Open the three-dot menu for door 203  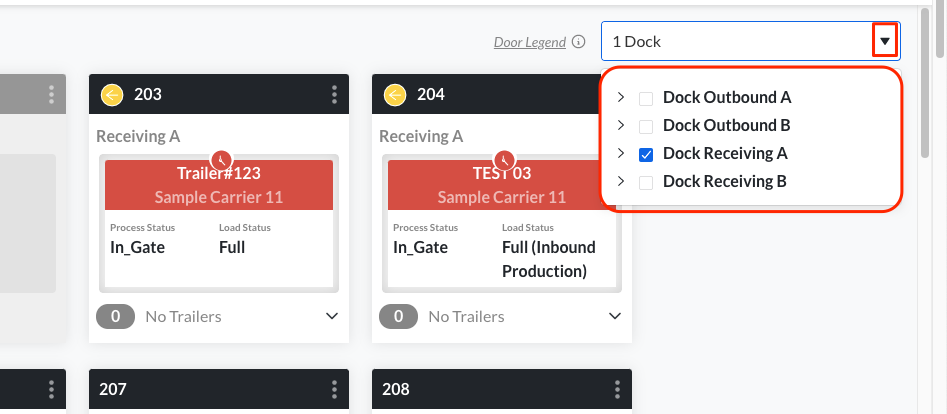(x=335, y=95)
